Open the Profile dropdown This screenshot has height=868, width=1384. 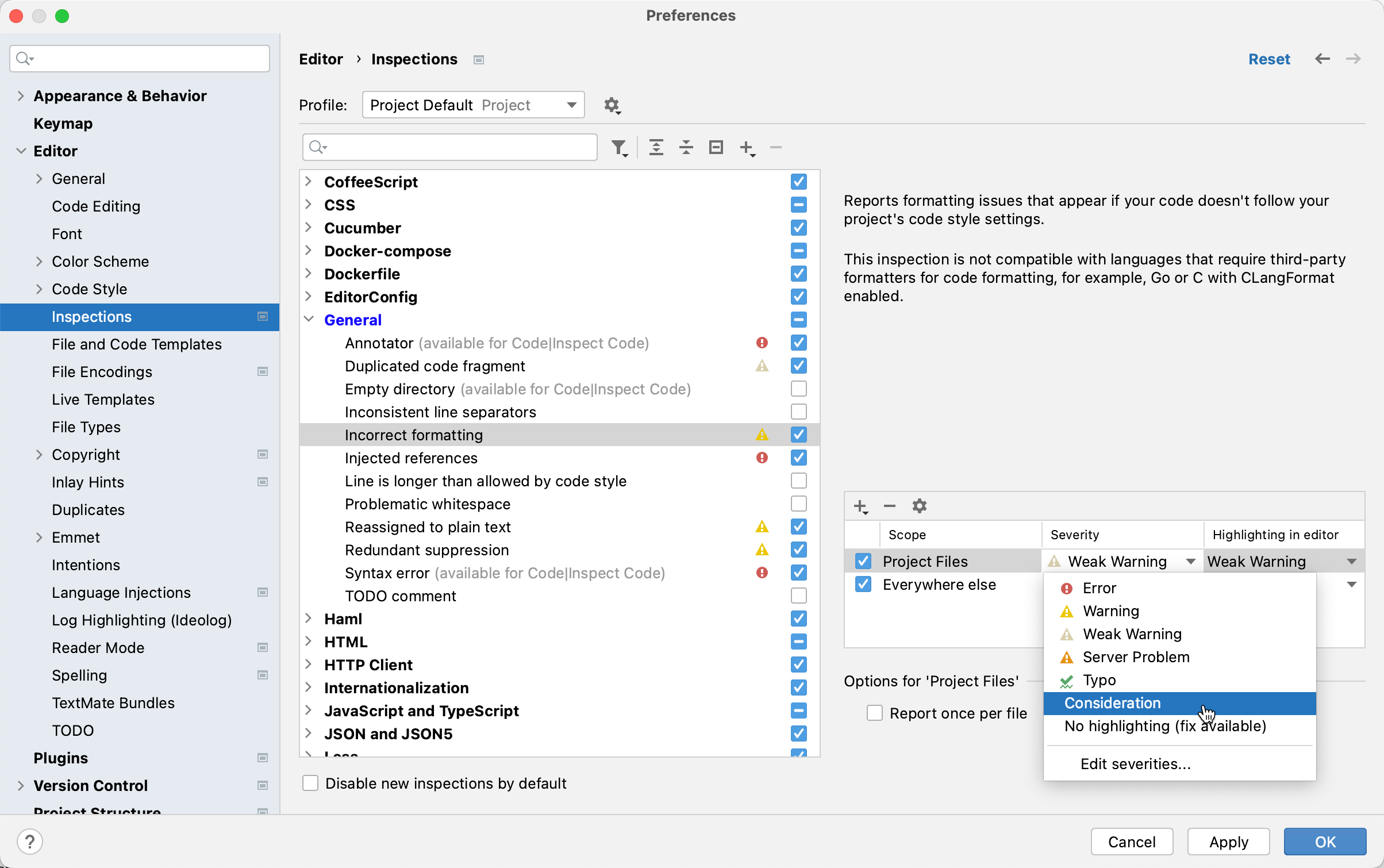coord(473,105)
